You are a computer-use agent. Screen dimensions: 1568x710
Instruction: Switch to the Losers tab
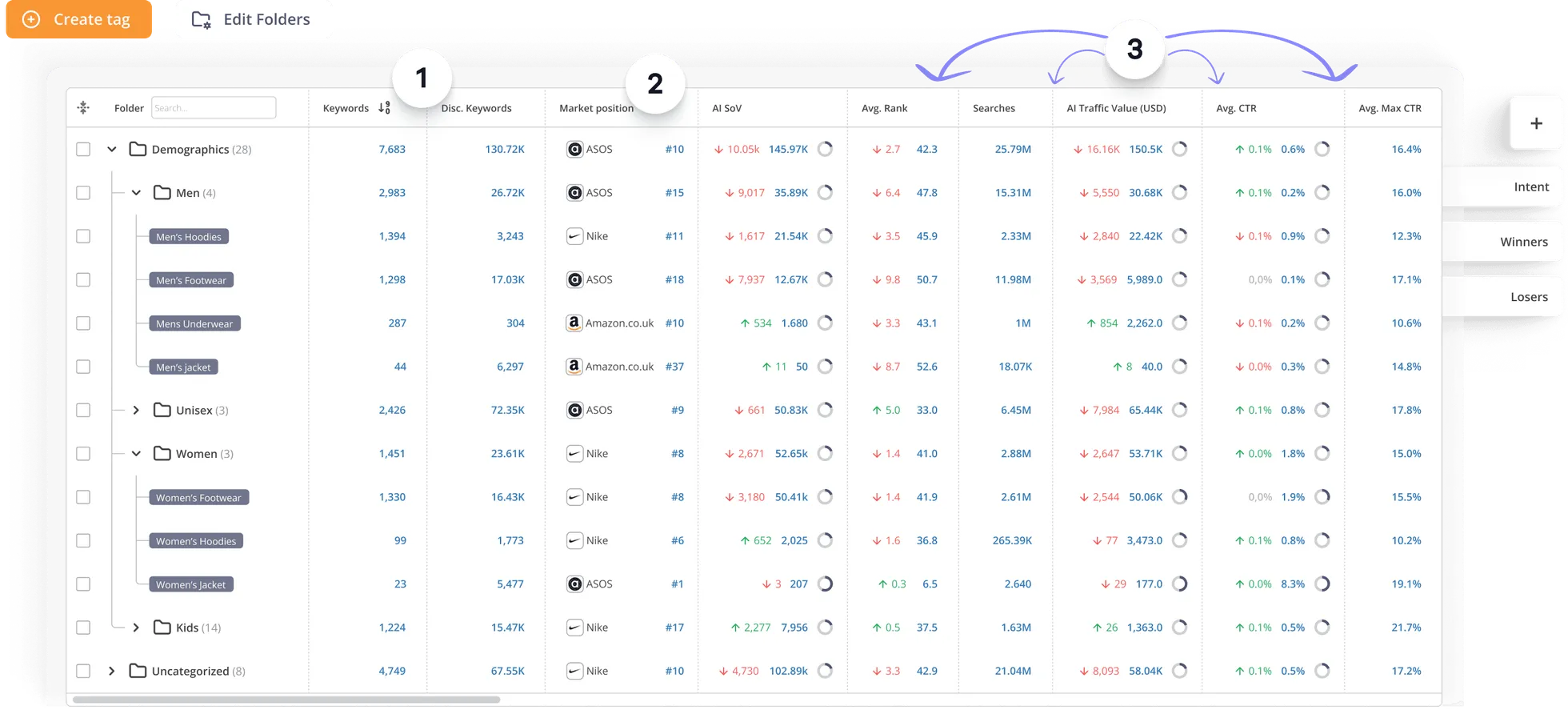click(1528, 297)
